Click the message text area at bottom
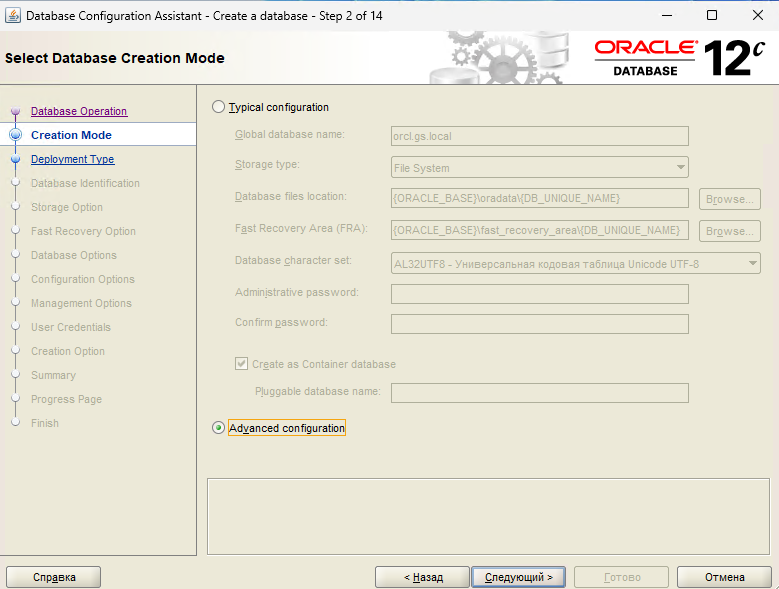The image size is (779, 589). (x=488, y=516)
